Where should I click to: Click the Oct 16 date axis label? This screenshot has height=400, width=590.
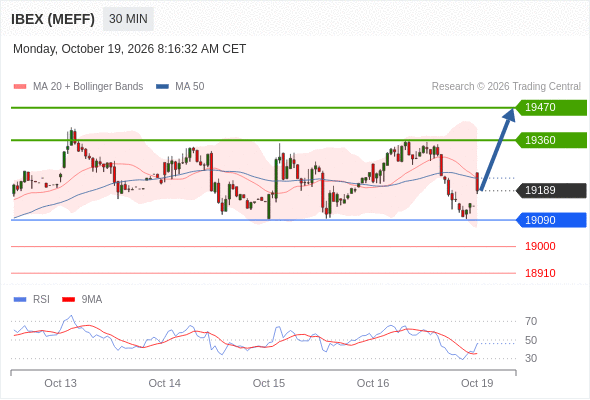point(373,383)
